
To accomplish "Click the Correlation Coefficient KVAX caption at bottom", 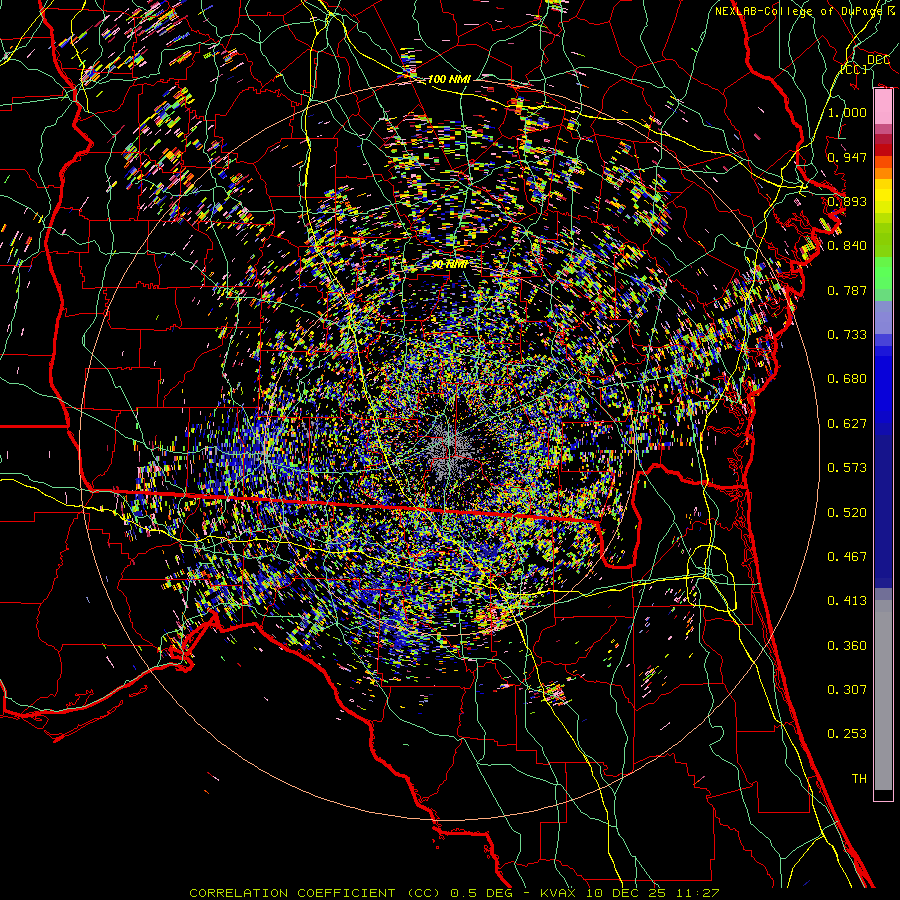I will [x=454, y=893].
